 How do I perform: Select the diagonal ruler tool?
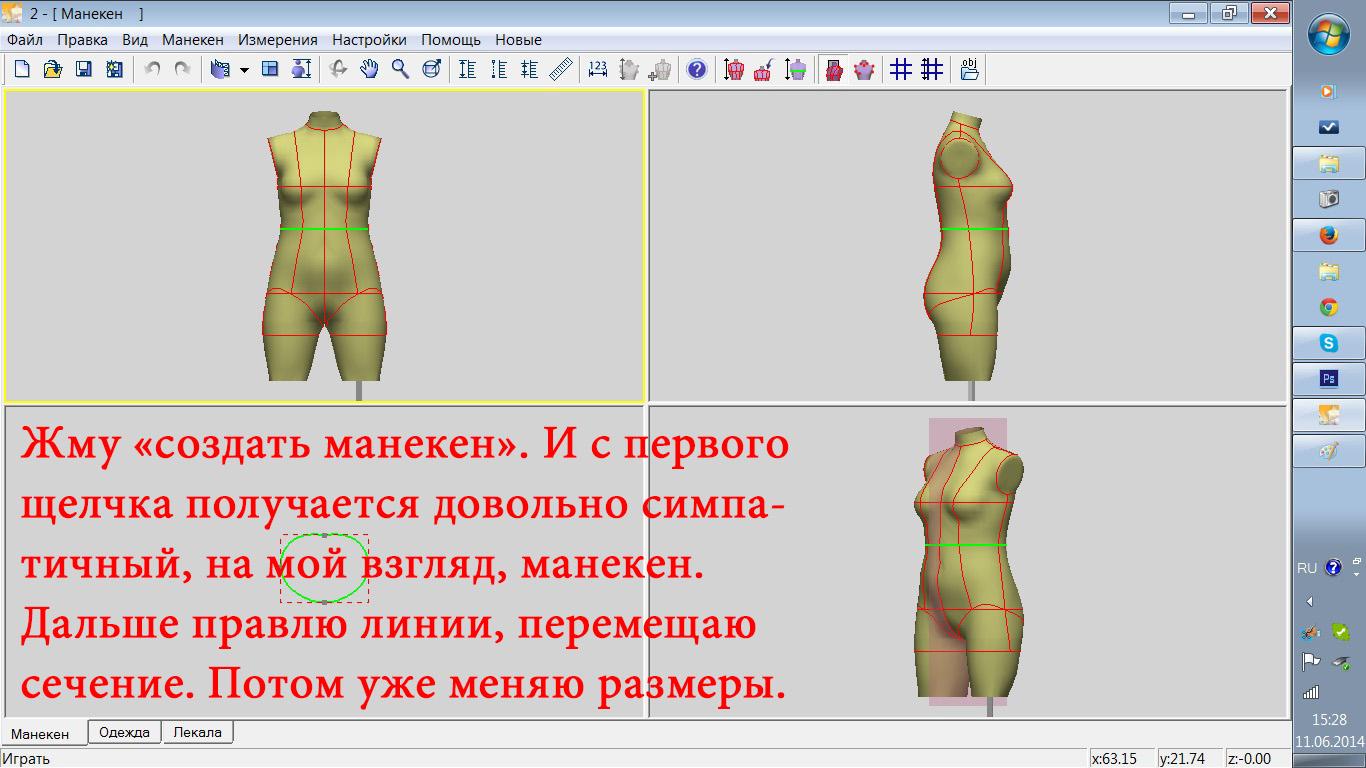[x=561, y=69]
